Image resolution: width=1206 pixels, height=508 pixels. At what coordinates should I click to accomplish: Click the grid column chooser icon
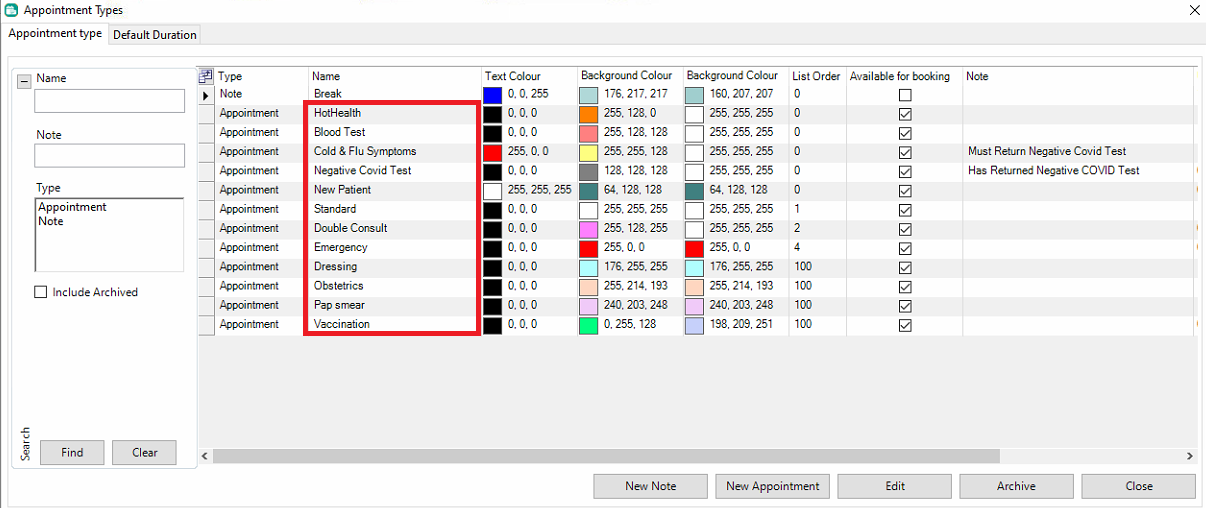tap(206, 76)
